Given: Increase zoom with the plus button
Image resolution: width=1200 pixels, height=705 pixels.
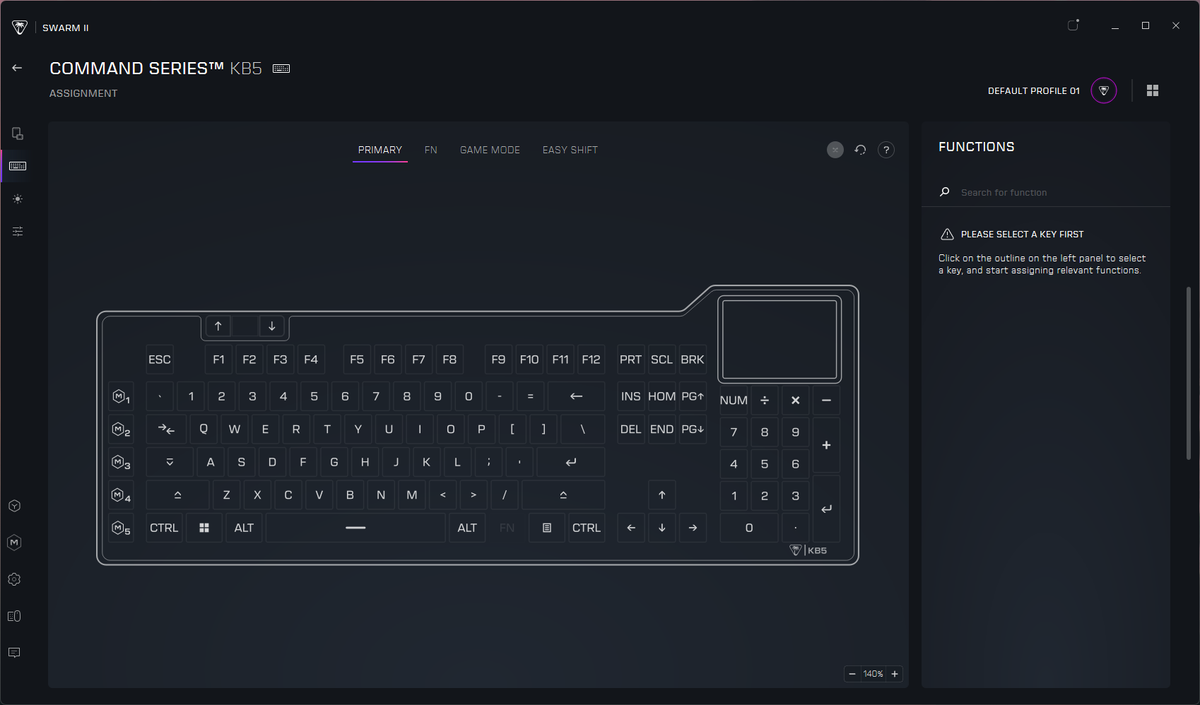Looking at the screenshot, I should tap(895, 674).
